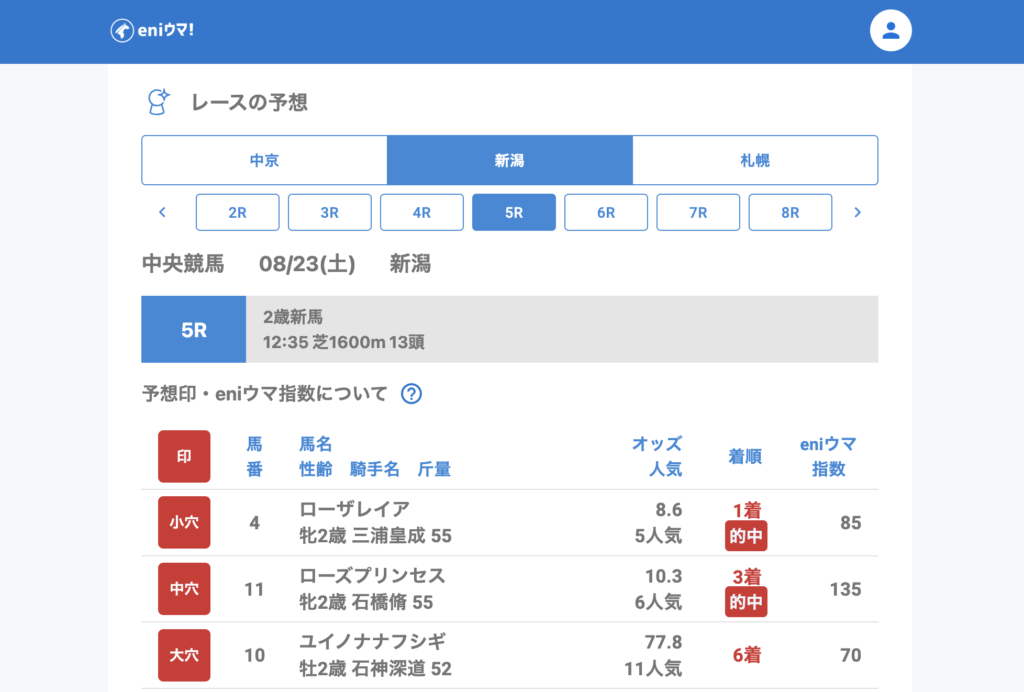Switch to the 中京 racecourse tab
The height and width of the screenshot is (692, 1024).
pyautogui.click(x=264, y=160)
